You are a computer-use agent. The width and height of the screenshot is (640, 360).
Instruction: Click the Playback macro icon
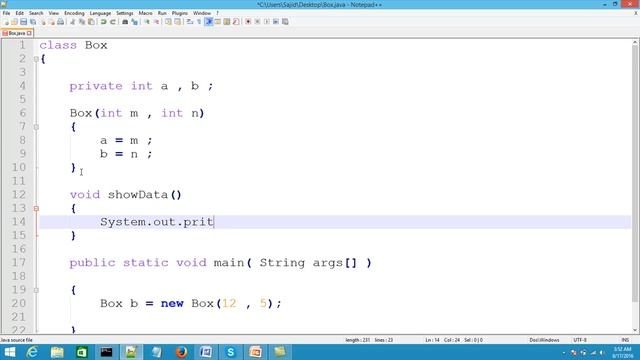(x=266, y=22)
